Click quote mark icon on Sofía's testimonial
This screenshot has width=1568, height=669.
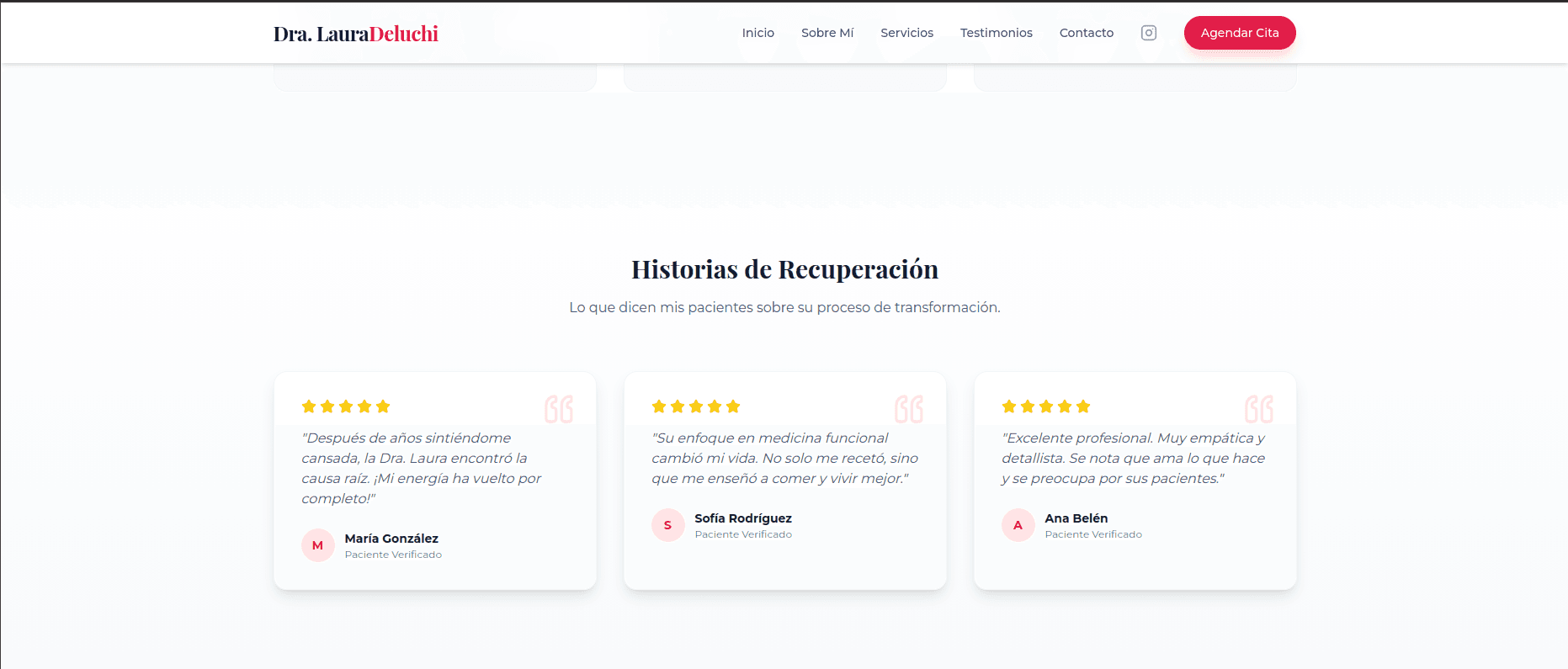pos(908,409)
